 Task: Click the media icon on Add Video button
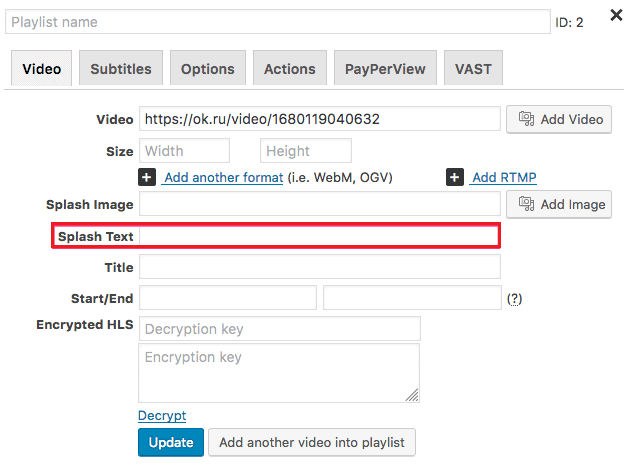click(526, 119)
